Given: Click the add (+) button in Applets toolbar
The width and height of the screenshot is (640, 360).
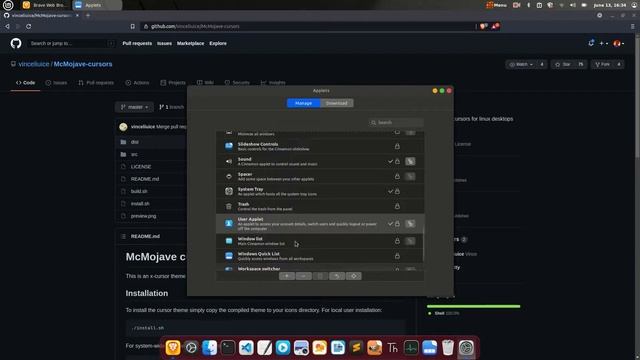Looking at the screenshot, I should pos(287,276).
